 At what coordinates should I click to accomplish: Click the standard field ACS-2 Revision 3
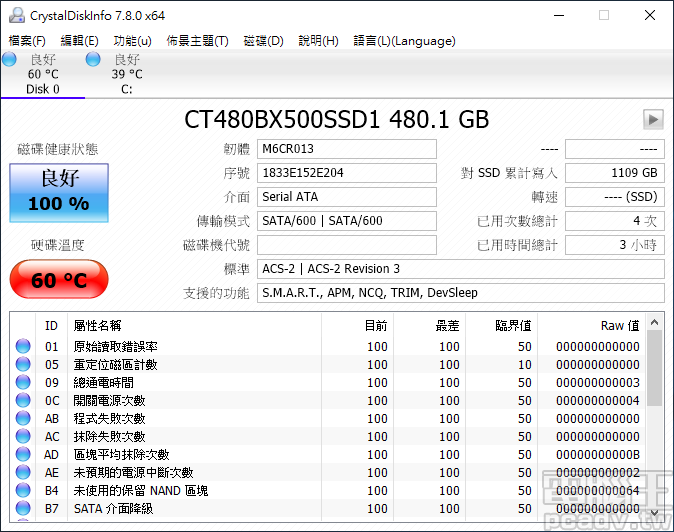tap(461, 269)
